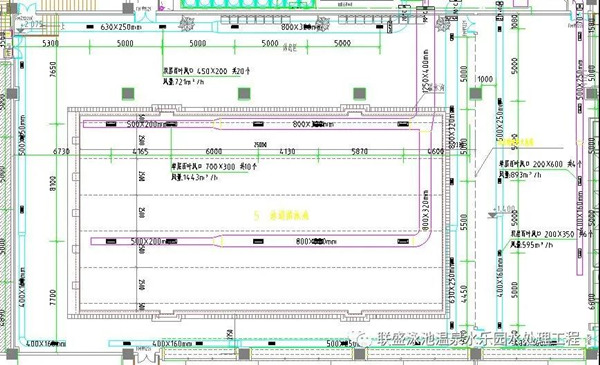
Task: Click the 700X300 louver annotation text
Action: tap(214, 167)
